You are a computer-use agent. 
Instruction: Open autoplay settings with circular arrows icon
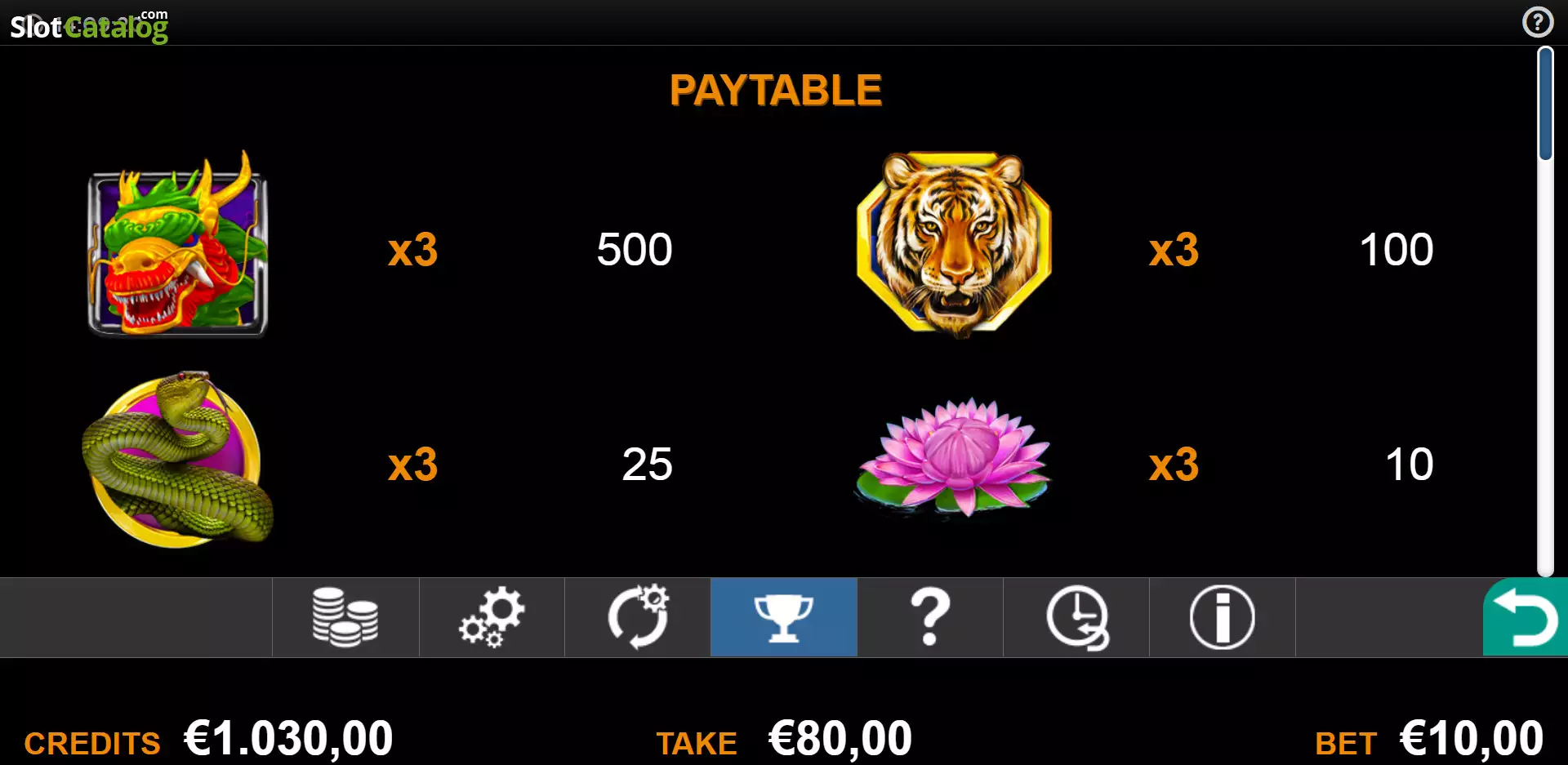638,617
